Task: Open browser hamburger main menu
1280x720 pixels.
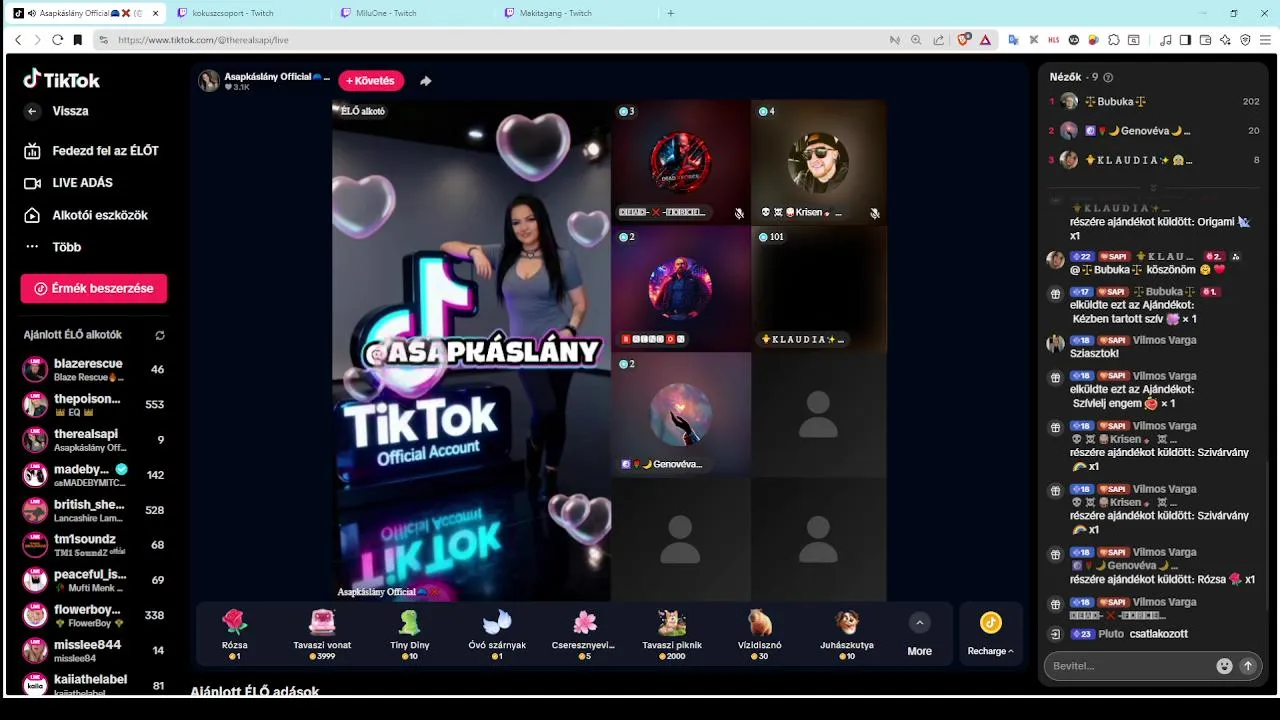Action: pos(1265,40)
